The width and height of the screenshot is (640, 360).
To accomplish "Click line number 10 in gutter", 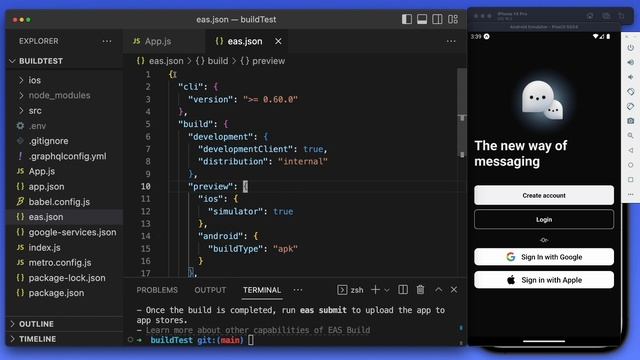I will coord(146,186).
